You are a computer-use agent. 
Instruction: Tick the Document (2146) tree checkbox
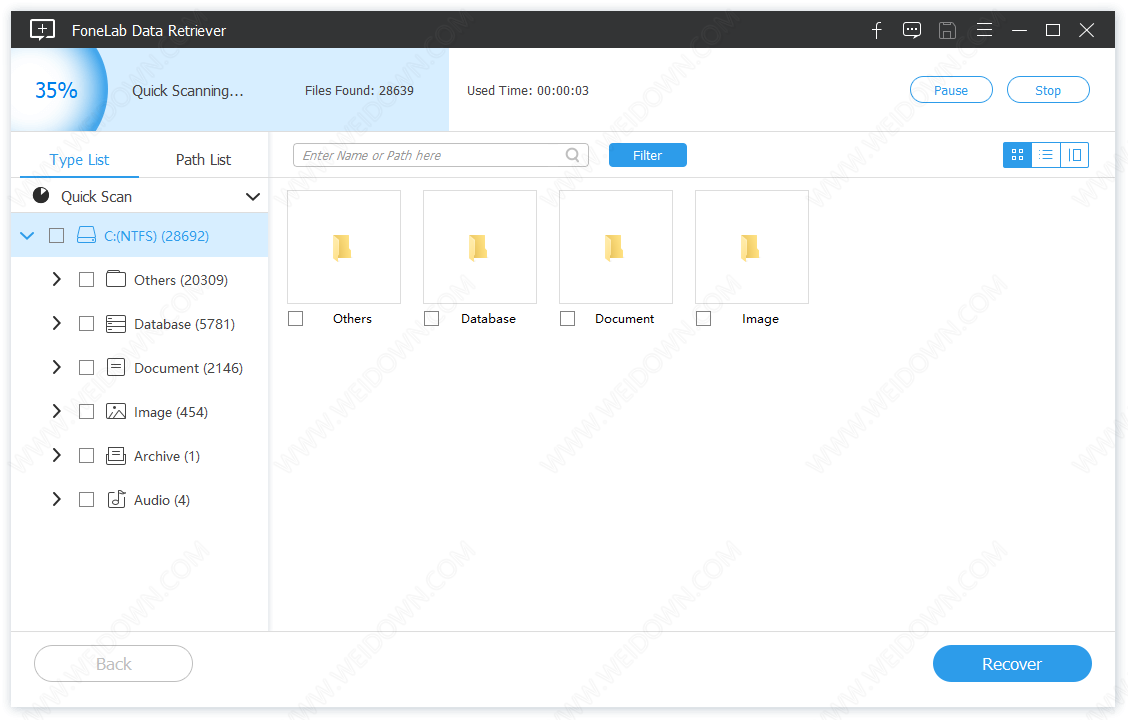pyautogui.click(x=86, y=368)
